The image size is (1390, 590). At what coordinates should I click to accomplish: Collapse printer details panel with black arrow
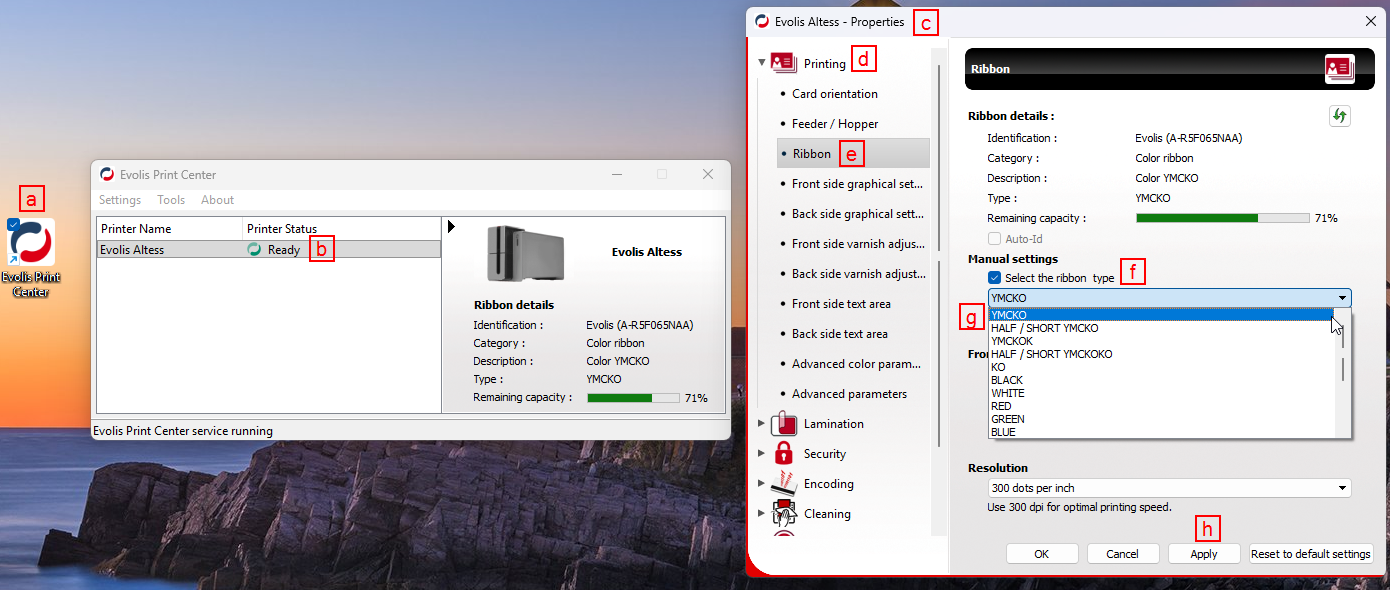[451, 227]
